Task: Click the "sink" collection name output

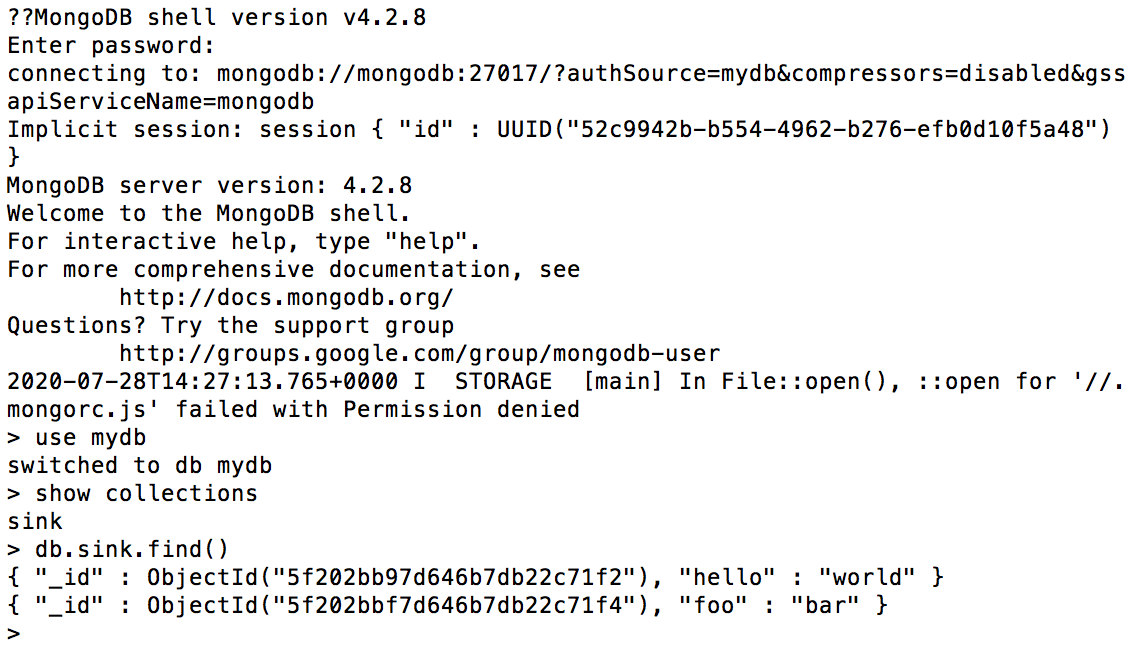Action: tap(35, 521)
